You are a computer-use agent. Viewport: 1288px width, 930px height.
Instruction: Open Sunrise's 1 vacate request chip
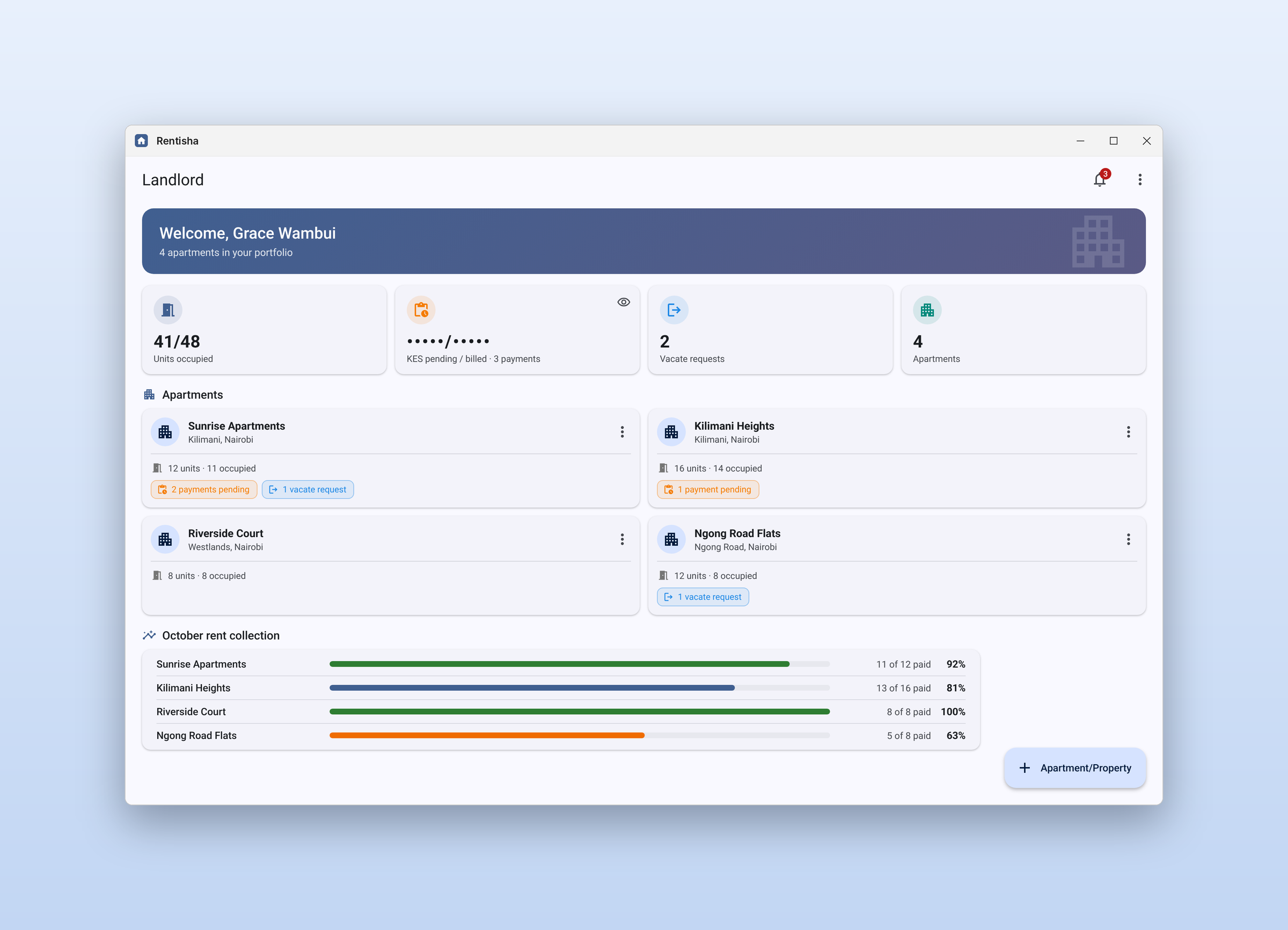308,489
